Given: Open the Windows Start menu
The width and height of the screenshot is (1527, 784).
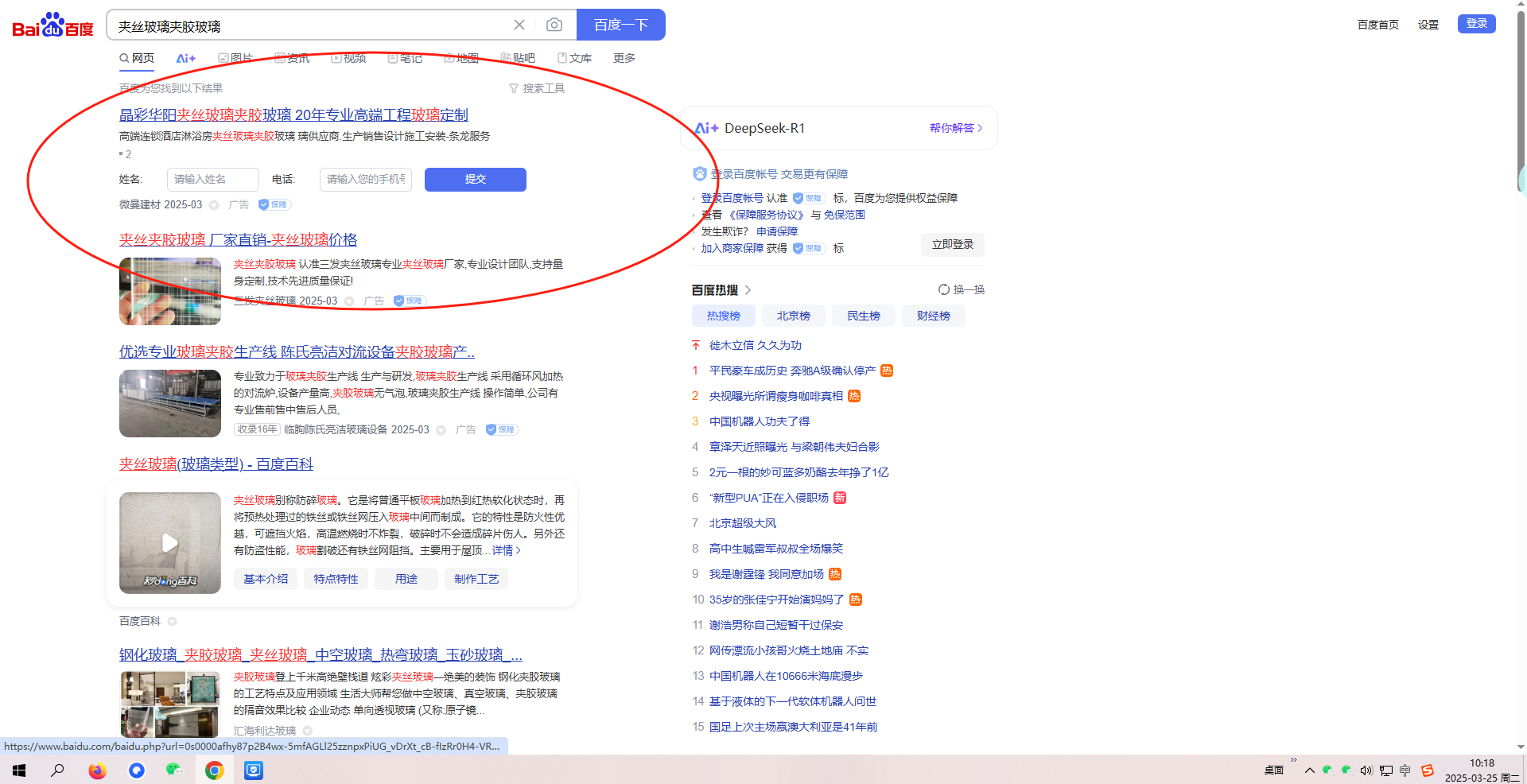Looking at the screenshot, I should [19, 770].
